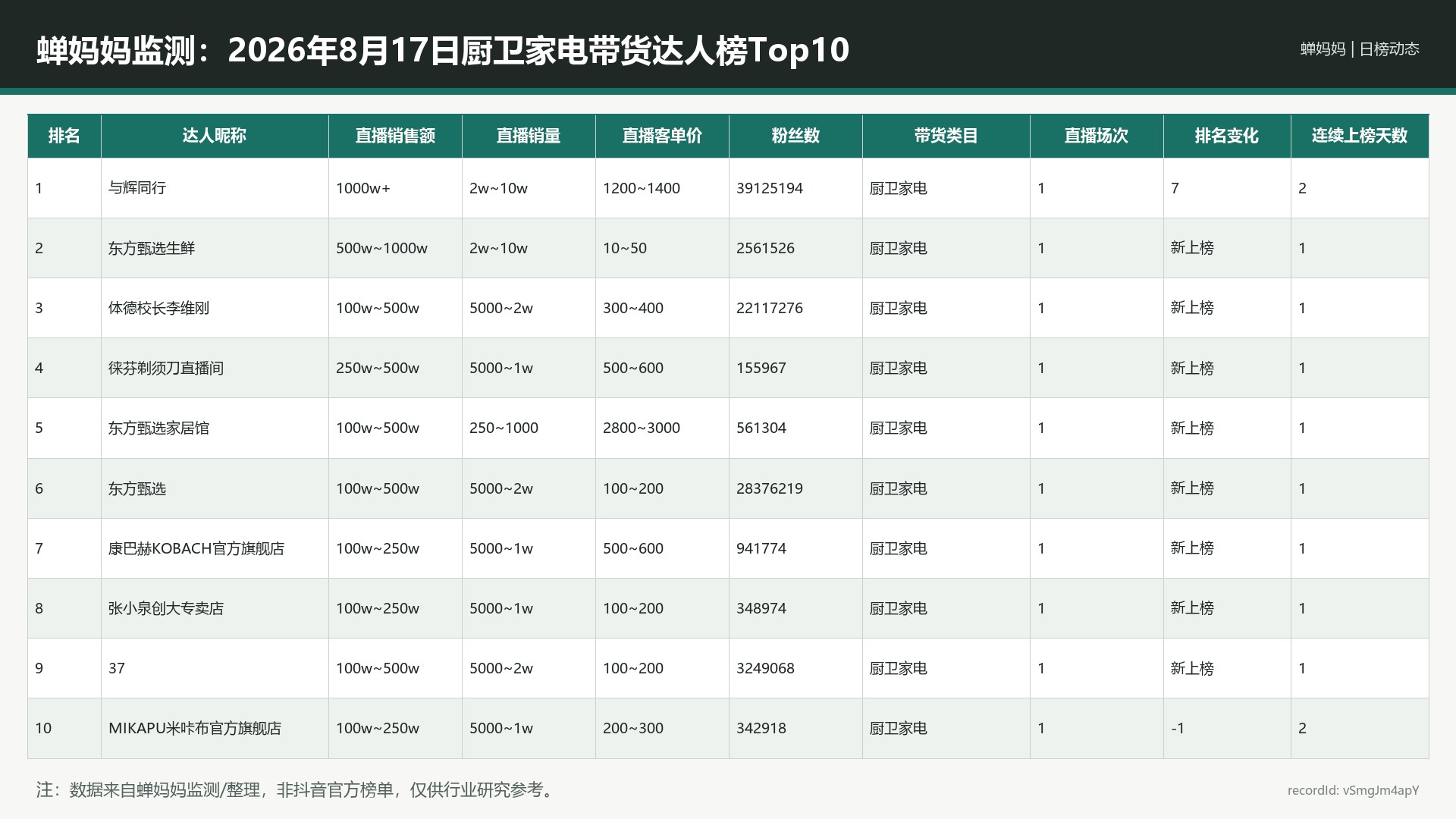Click the footnote about 数据来自蝉妈妈监测
The width and height of the screenshot is (1456, 819).
click(297, 789)
